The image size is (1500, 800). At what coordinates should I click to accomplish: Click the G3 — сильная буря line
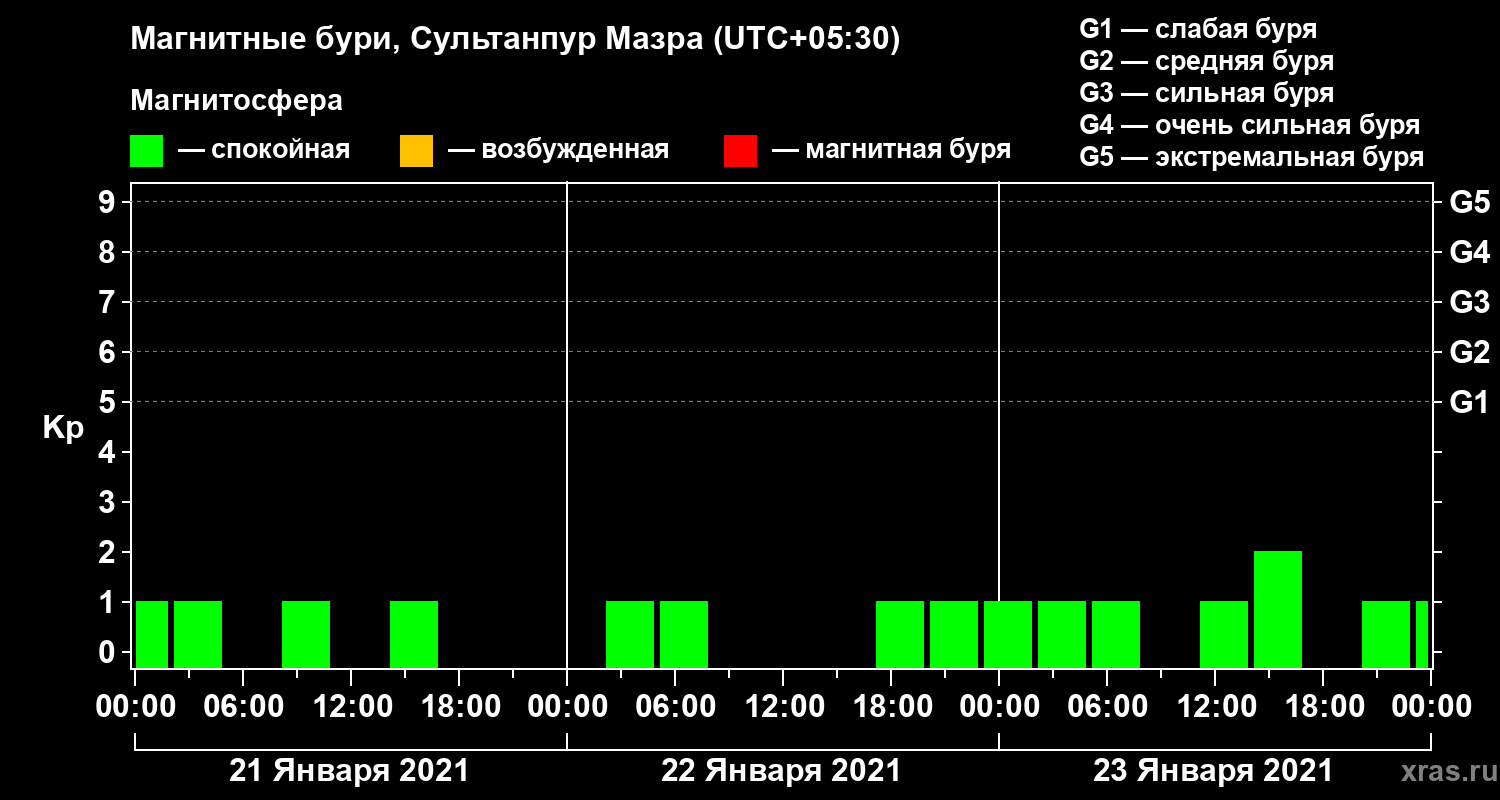tap(1207, 93)
